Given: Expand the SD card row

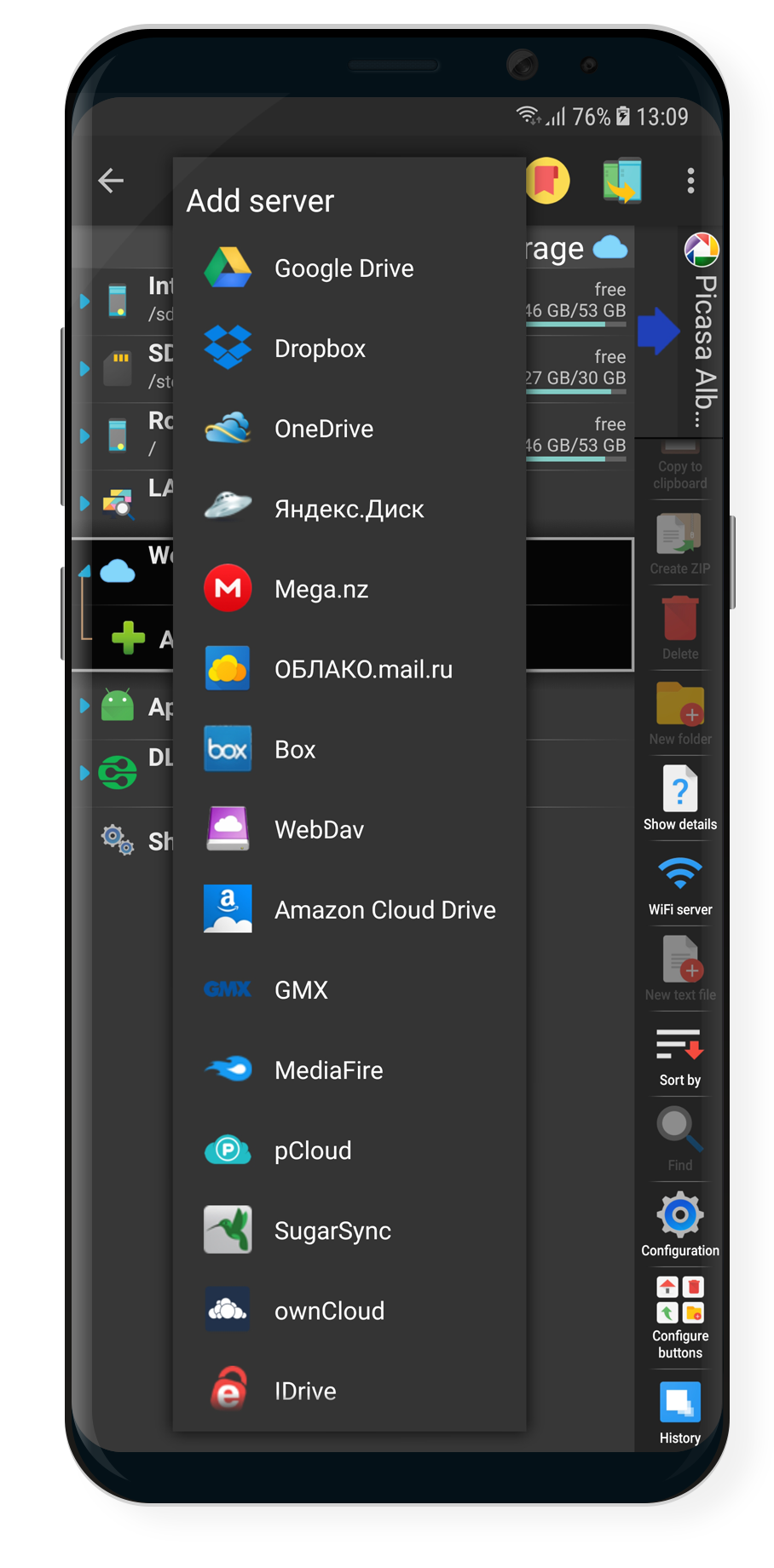Looking at the screenshot, I should (84, 368).
